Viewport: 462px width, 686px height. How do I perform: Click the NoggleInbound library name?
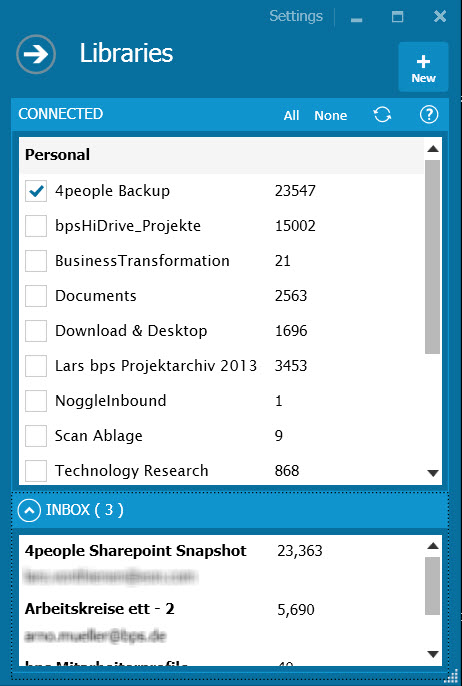[x=111, y=401]
